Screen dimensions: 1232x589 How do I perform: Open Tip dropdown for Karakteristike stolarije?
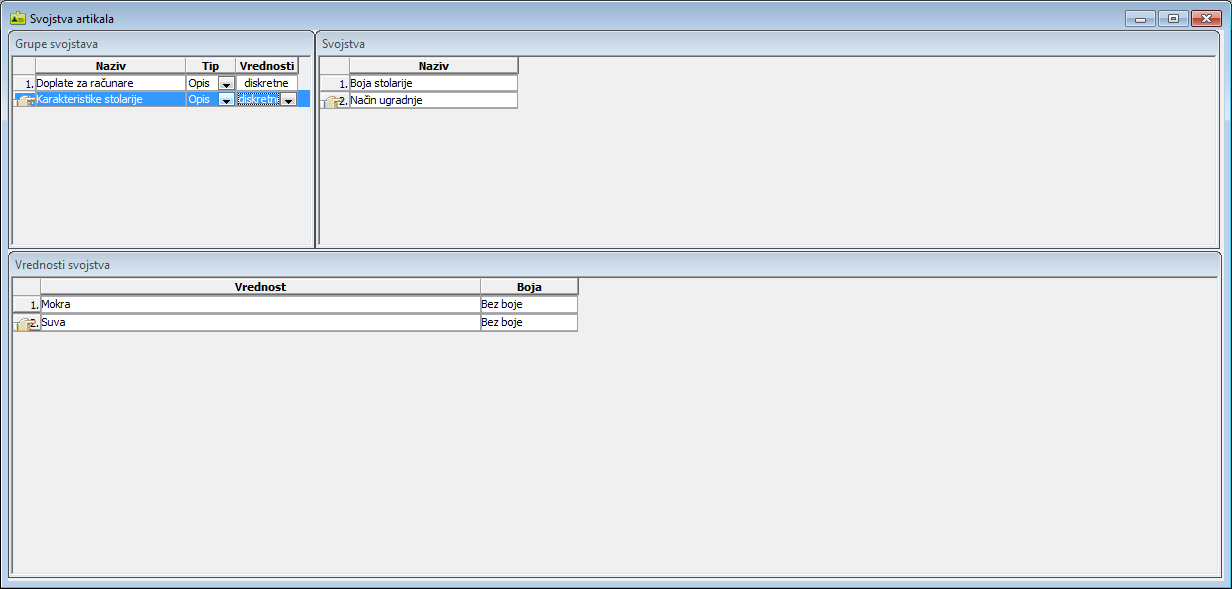pyautogui.click(x=226, y=100)
